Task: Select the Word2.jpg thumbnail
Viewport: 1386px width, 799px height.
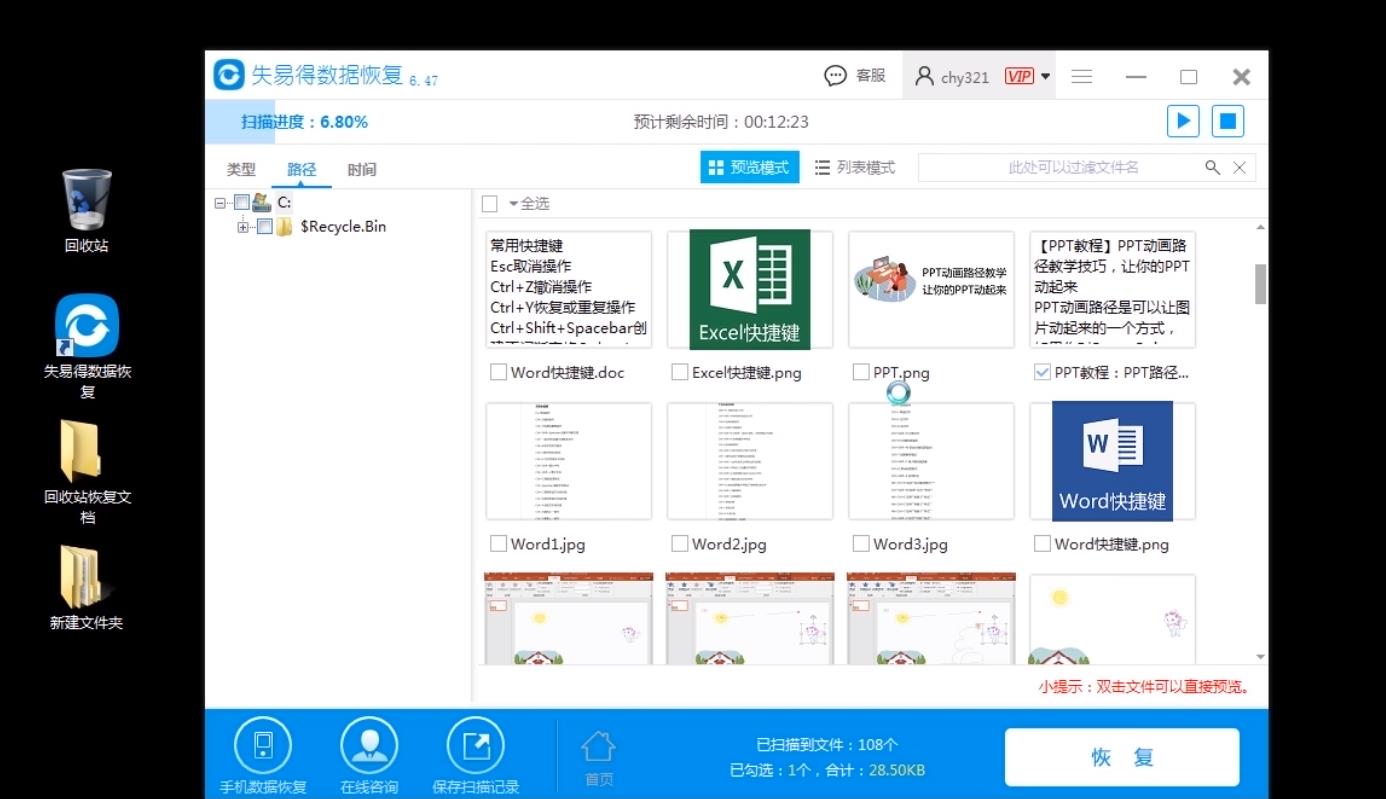Action: click(750, 461)
